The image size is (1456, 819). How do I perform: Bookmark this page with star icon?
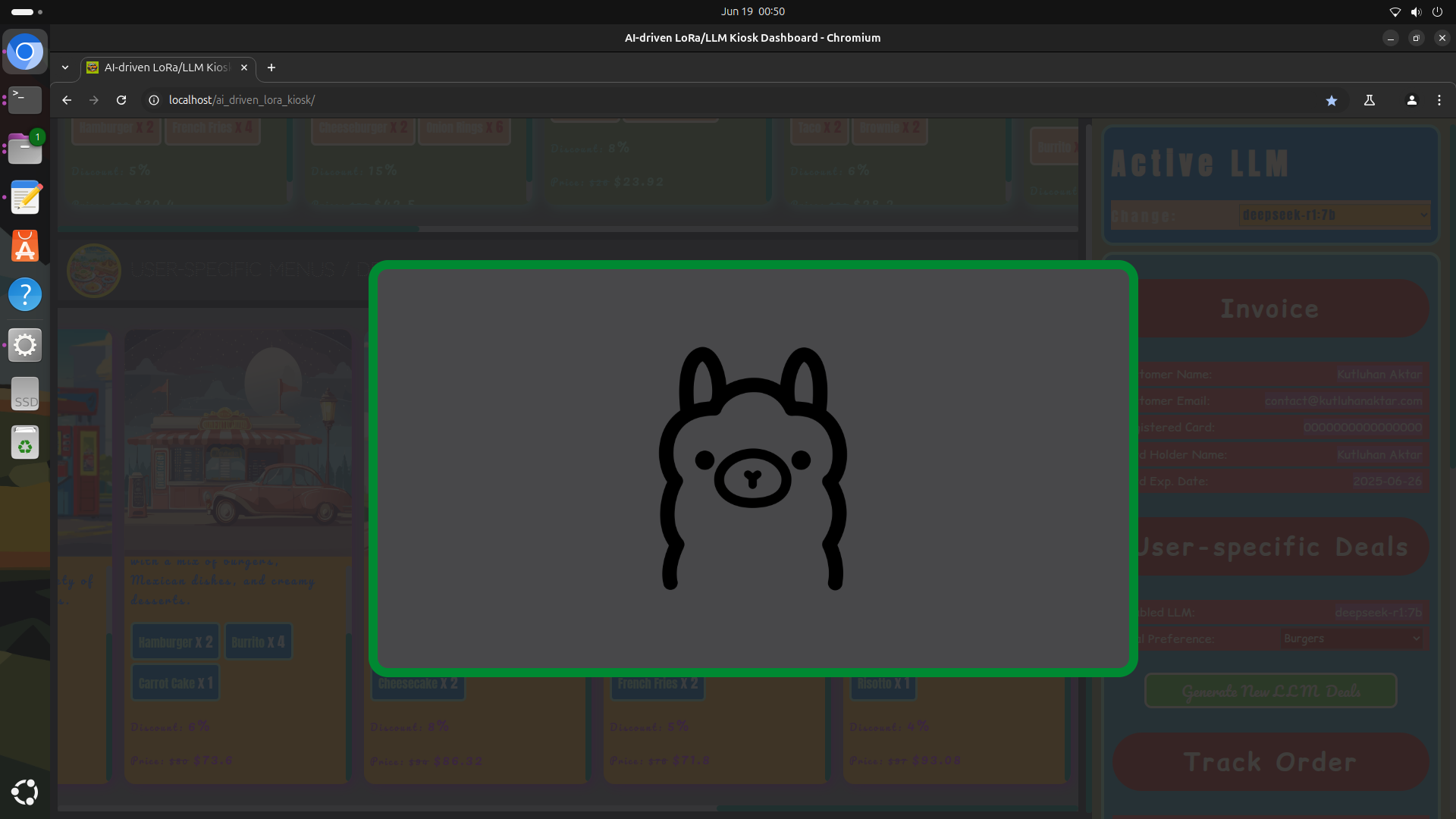(1331, 100)
